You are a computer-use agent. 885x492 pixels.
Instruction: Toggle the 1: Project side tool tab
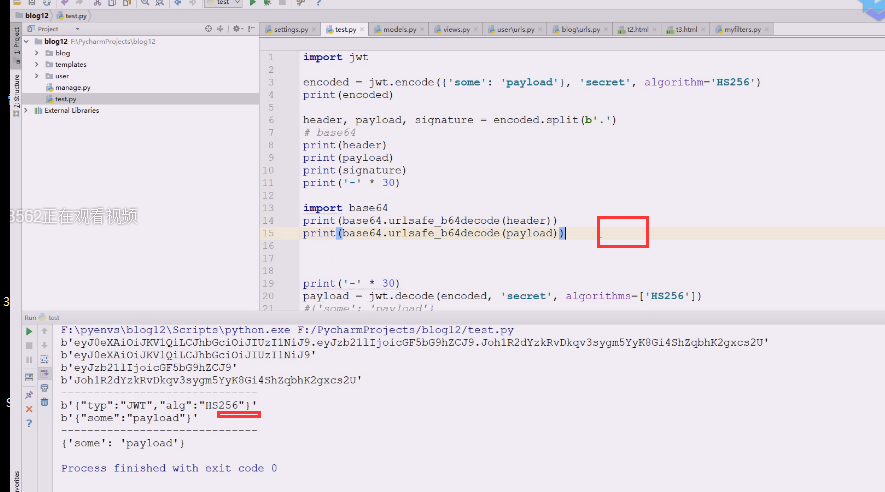pyautogui.click(x=16, y=45)
